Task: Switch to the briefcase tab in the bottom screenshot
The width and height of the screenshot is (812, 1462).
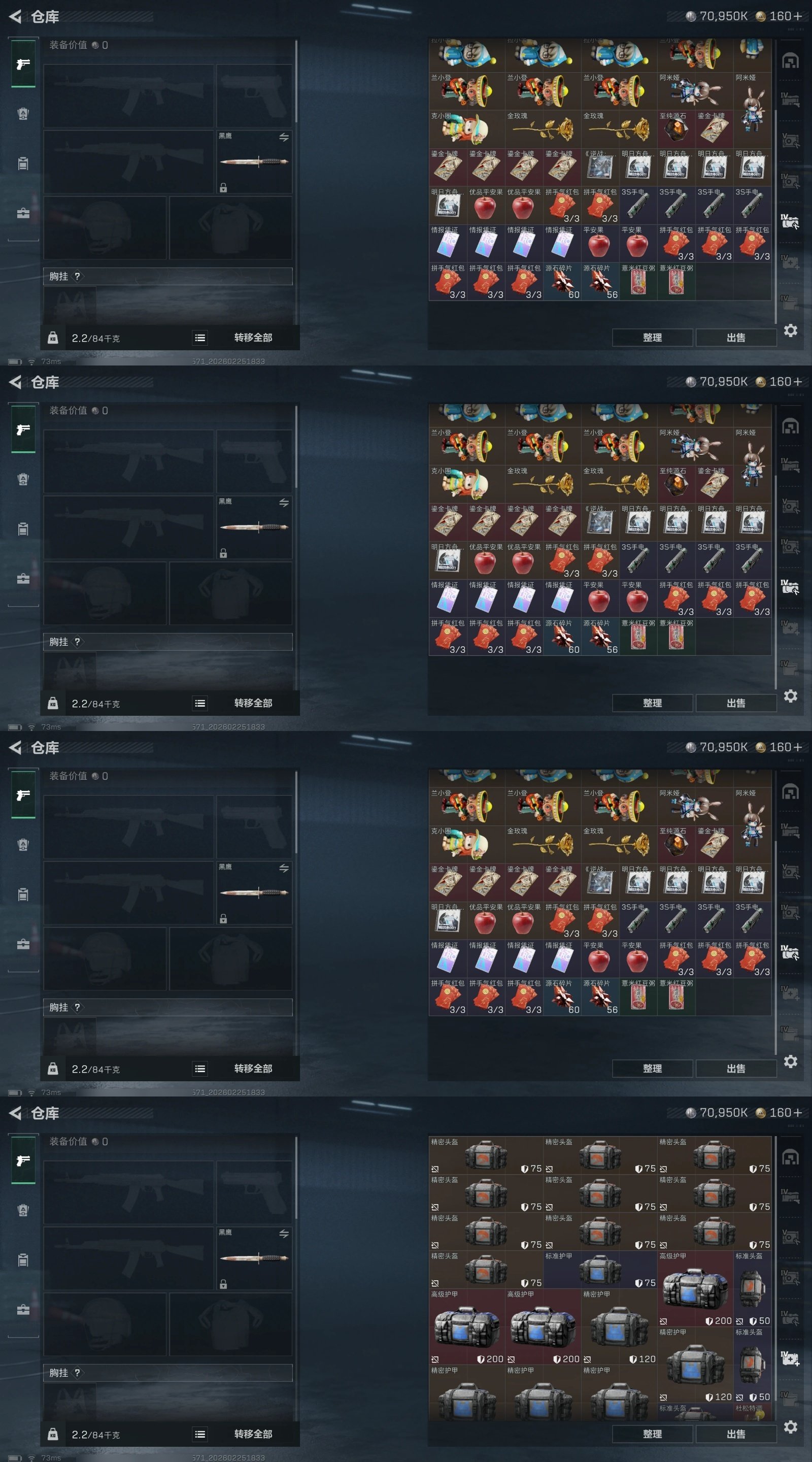Action: point(23,1309)
